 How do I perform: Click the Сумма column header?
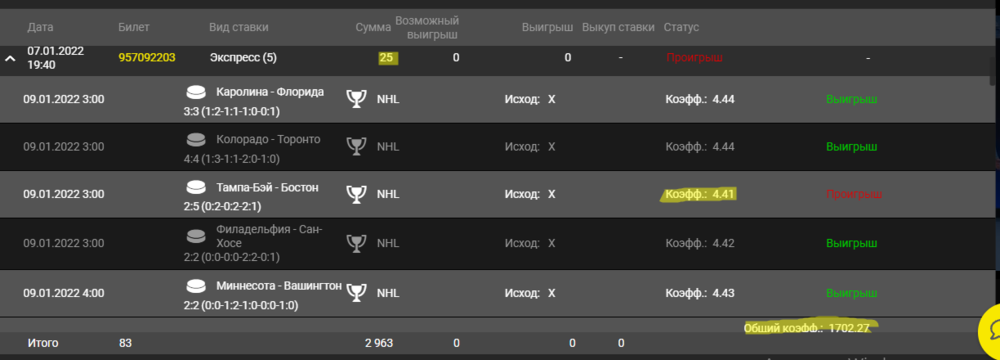pyautogui.click(x=373, y=27)
